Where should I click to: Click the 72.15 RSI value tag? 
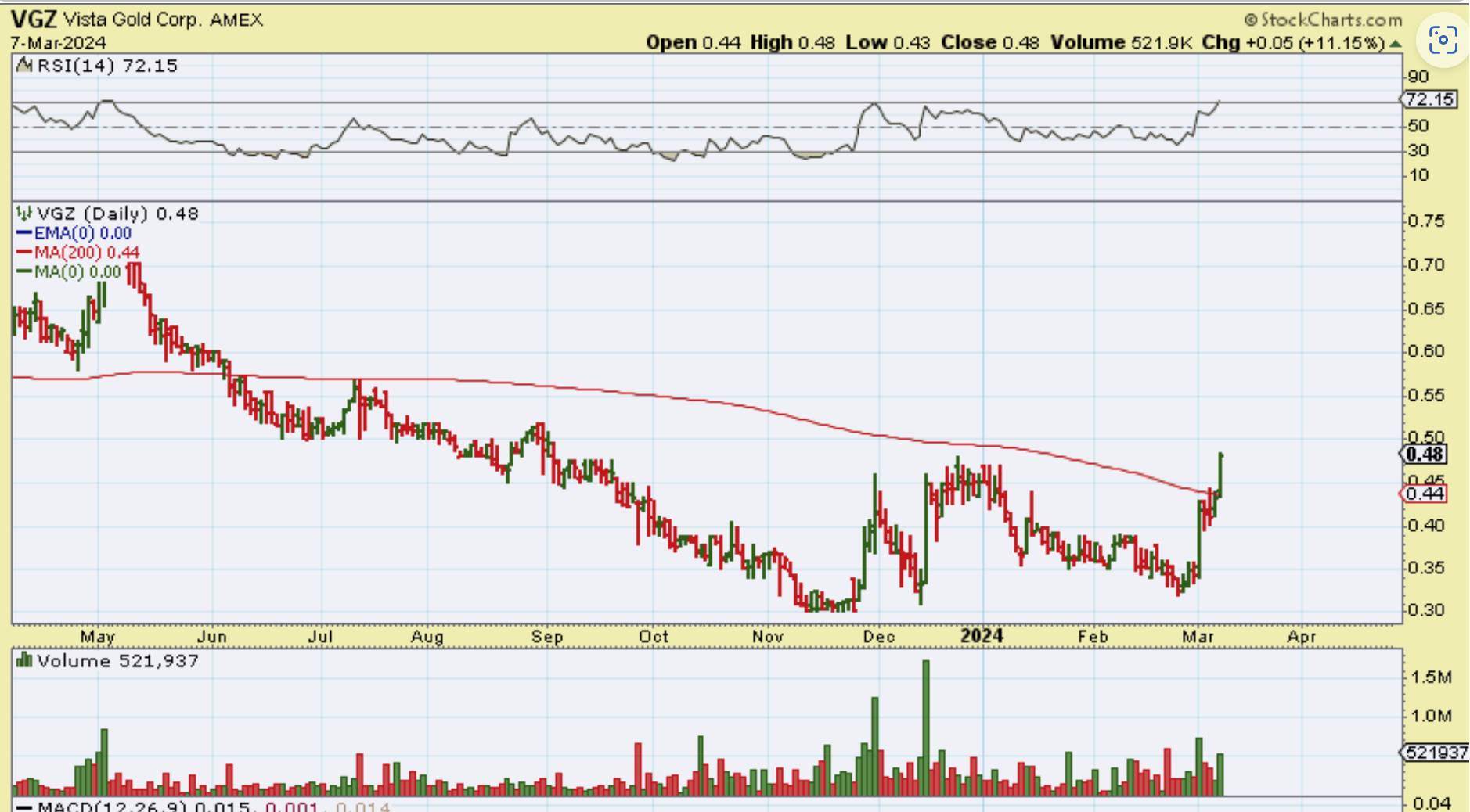pos(1429,99)
